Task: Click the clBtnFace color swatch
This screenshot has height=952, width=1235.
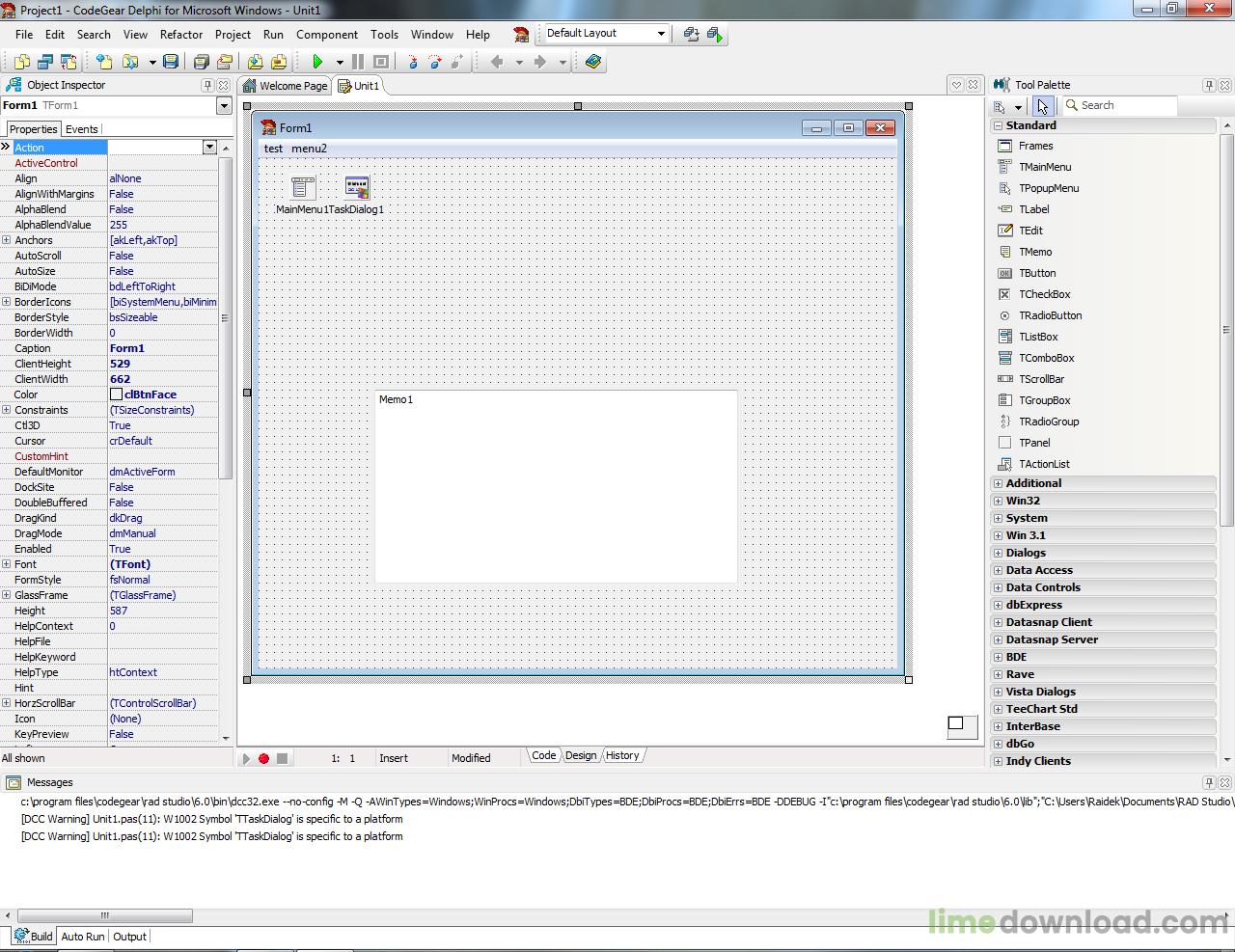Action: point(116,394)
